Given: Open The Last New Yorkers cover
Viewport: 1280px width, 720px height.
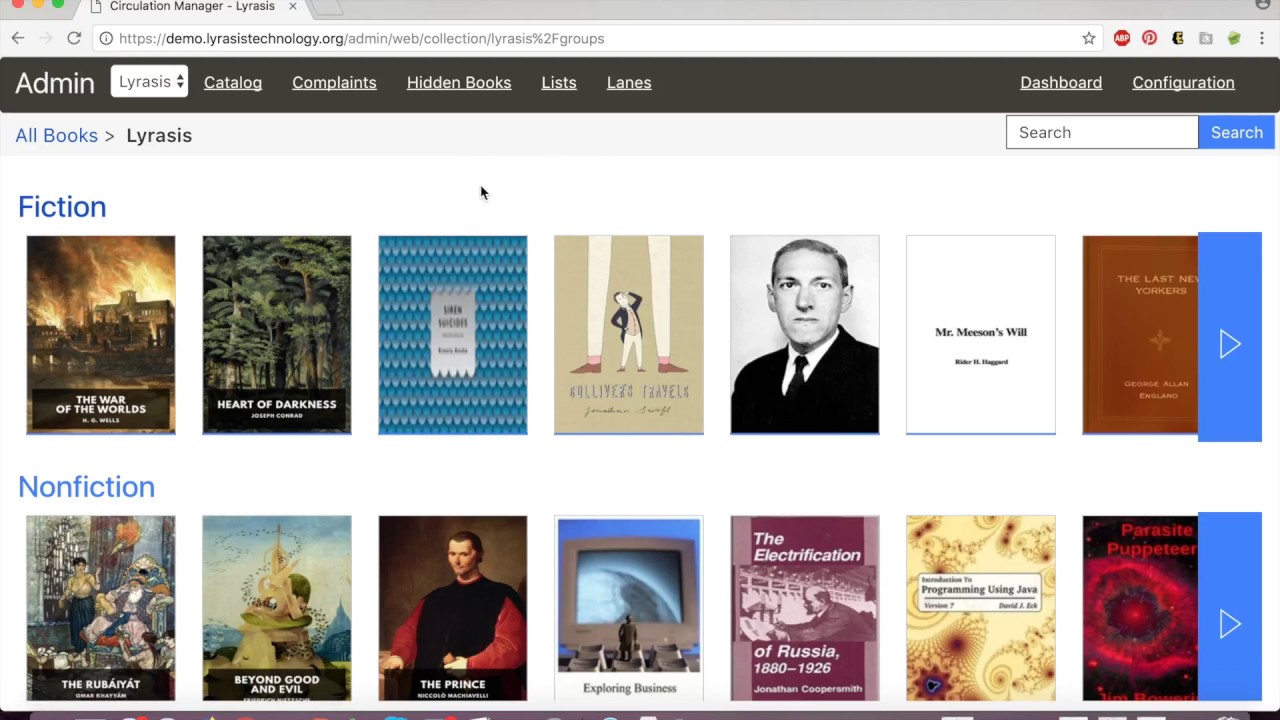Looking at the screenshot, I should coord(1140,335).
